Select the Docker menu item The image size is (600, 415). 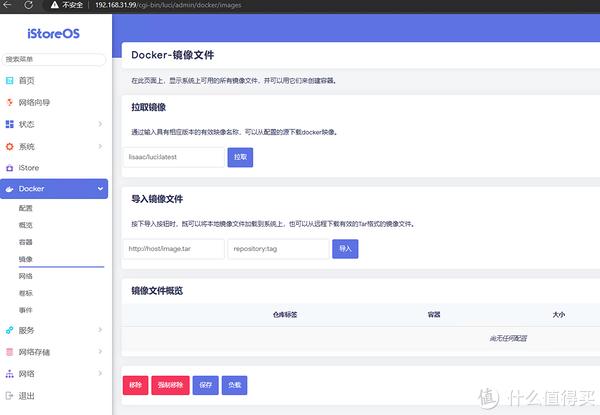54,189
